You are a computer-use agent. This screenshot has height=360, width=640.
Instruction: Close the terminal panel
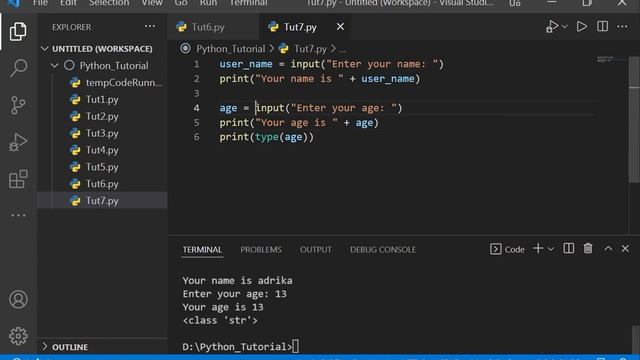[x=625, y=249]
